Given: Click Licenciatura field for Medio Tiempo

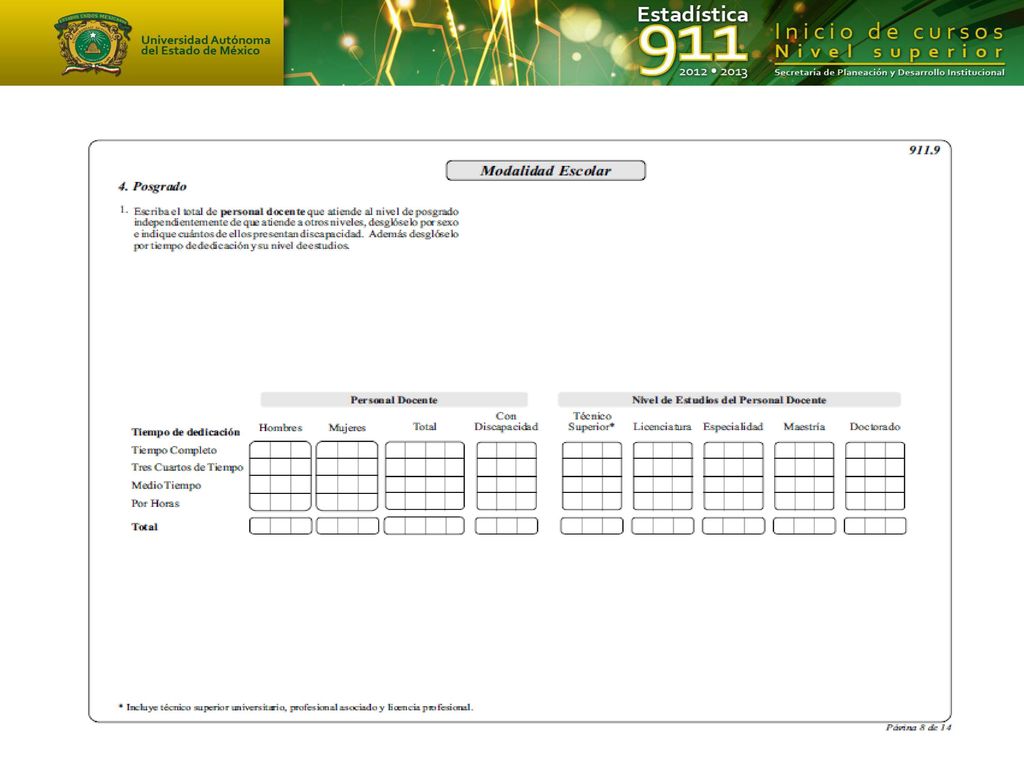Looking at the screenshot, I should click(662, 485).
